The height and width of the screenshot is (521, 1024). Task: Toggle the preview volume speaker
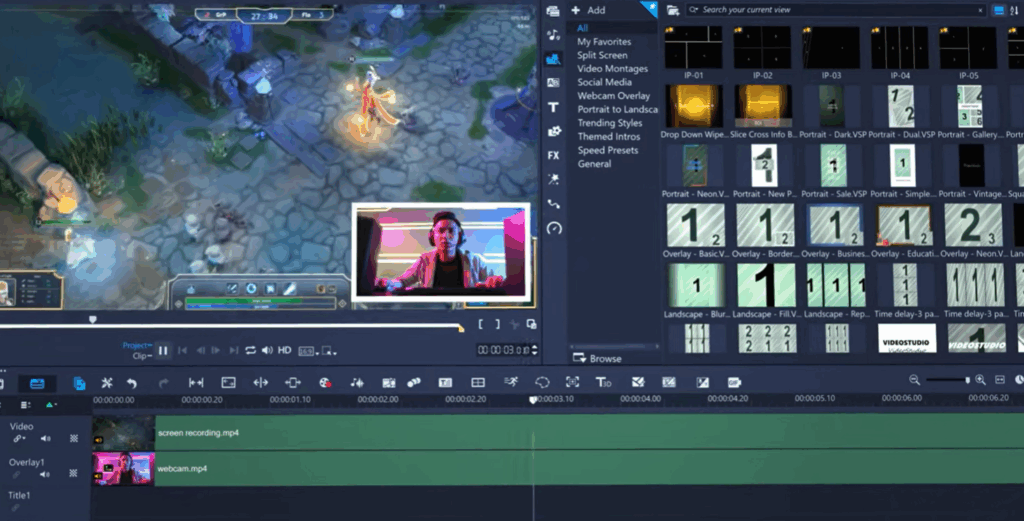[267, 351]
